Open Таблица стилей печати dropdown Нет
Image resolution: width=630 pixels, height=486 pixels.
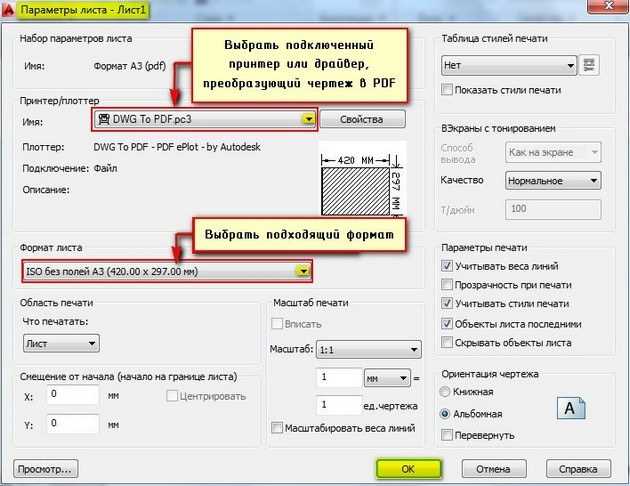(x=509, y=65)
